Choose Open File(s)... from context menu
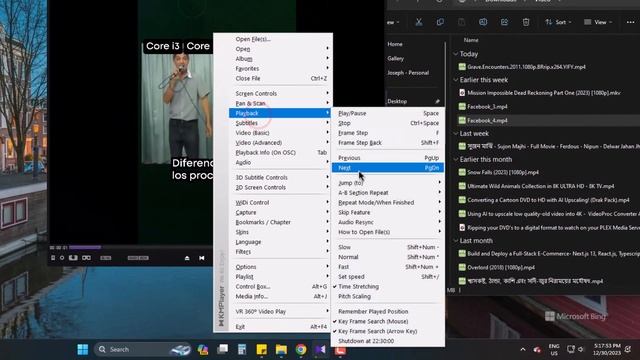 281,39
